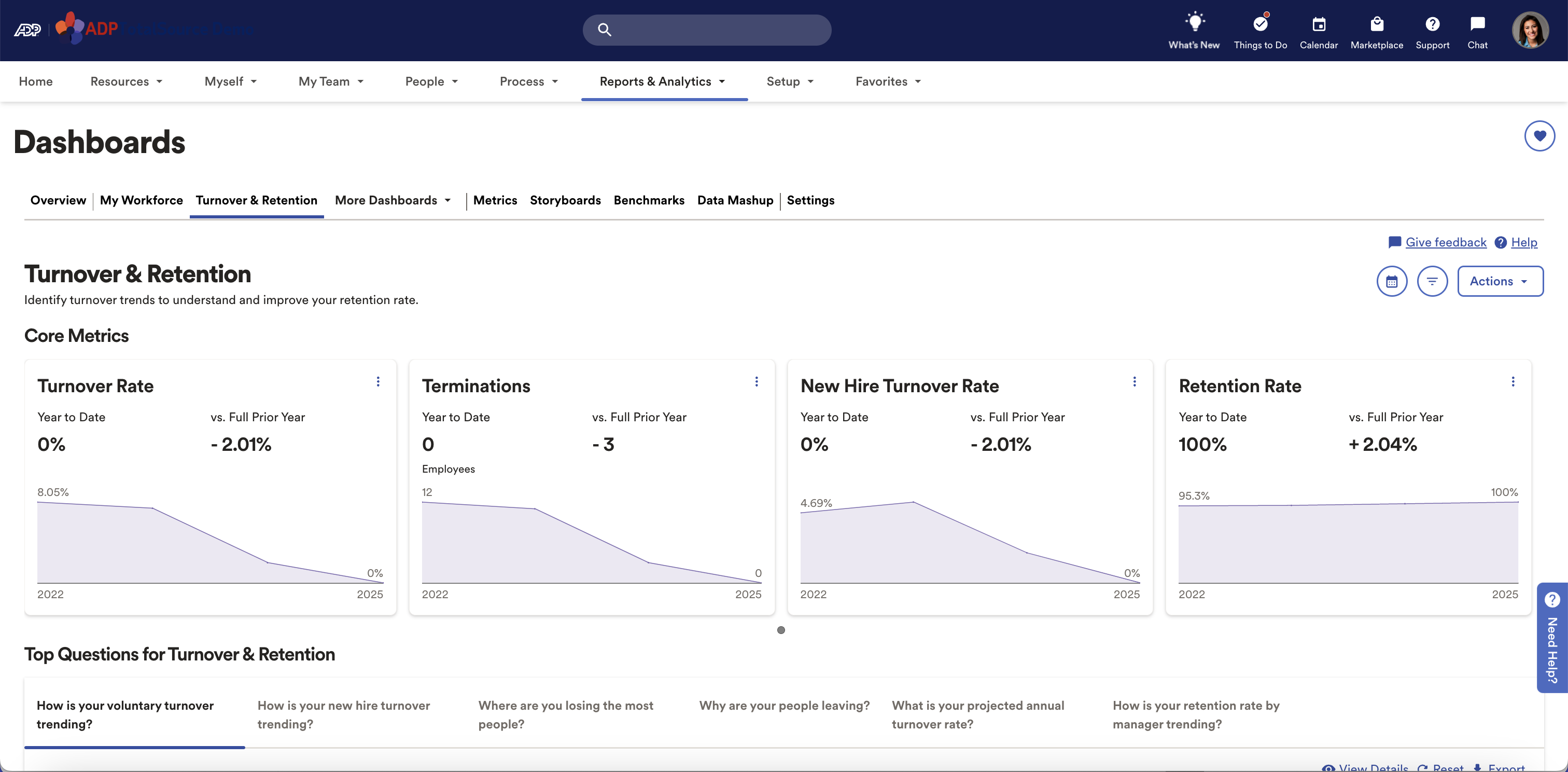Open the Calendar icon in header
Image resolution: width=1568 pixels, height=772 pixels.
(1319, 24)
